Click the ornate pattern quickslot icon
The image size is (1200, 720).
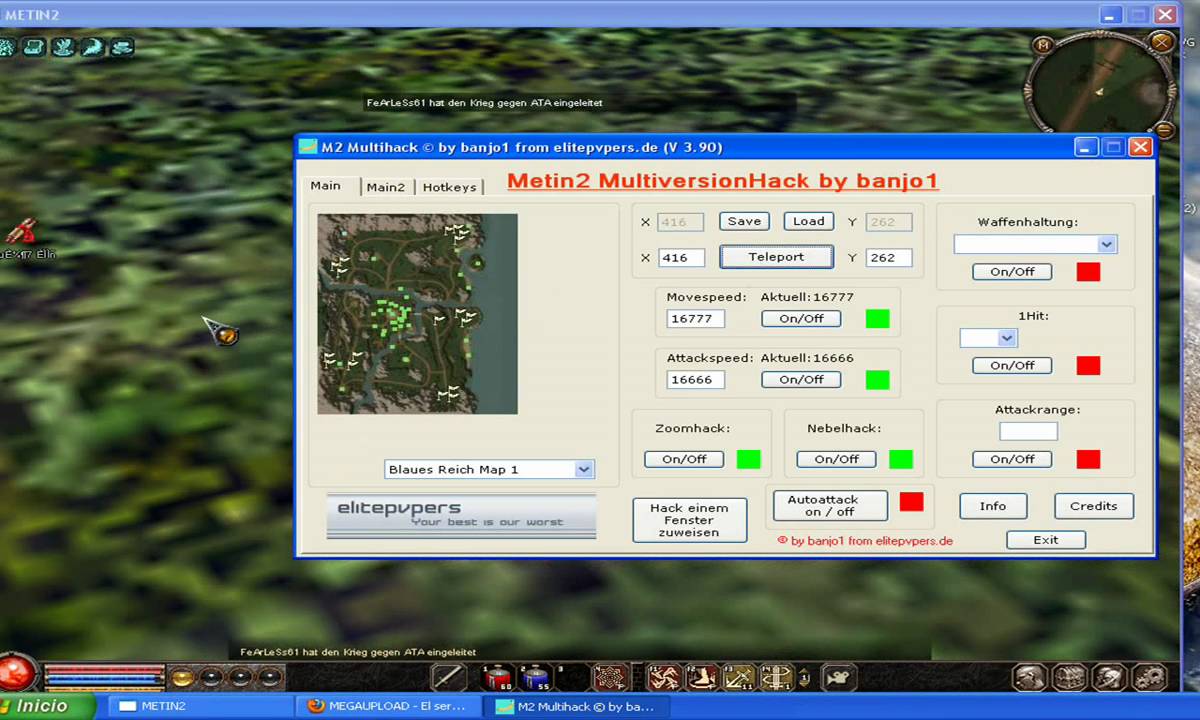pyautogui.click(x=610, y=677)
